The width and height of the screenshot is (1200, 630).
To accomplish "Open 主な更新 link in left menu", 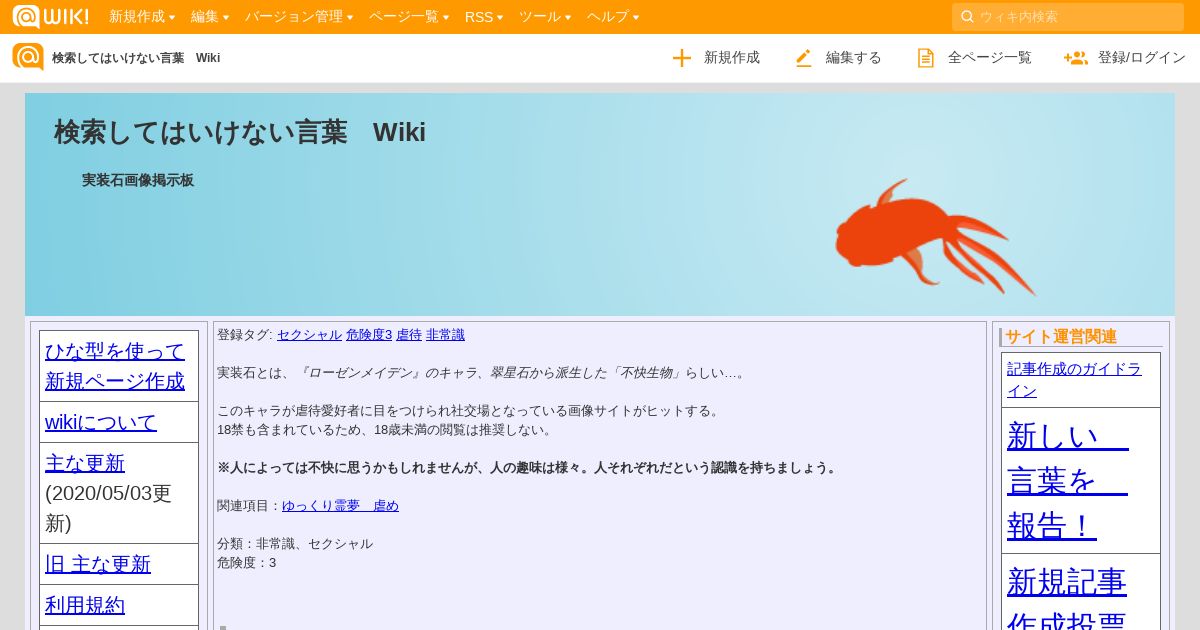I will pos(85,463).
